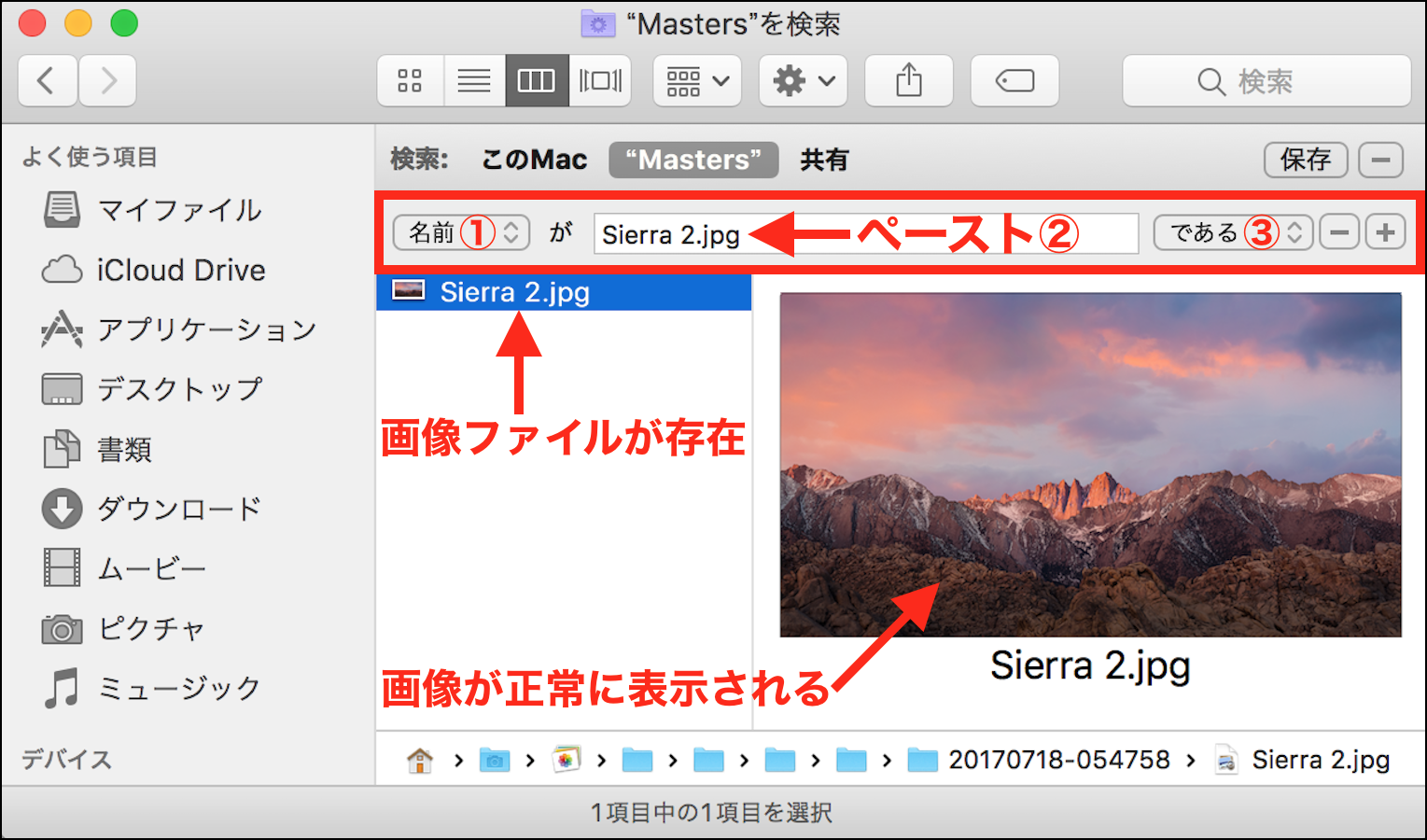
Task: Toggle search scope to このMac
Action: [x=534, y=160]
